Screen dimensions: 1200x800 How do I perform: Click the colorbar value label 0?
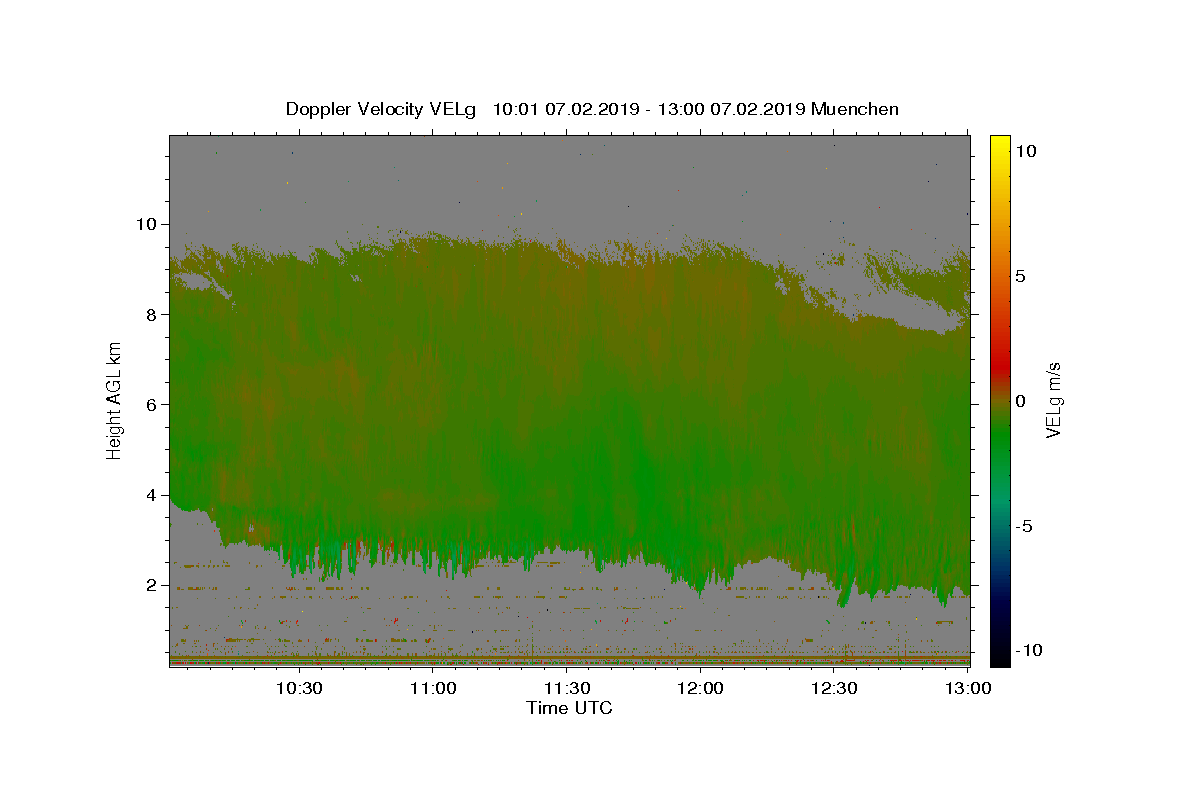tap(1021, 401)
